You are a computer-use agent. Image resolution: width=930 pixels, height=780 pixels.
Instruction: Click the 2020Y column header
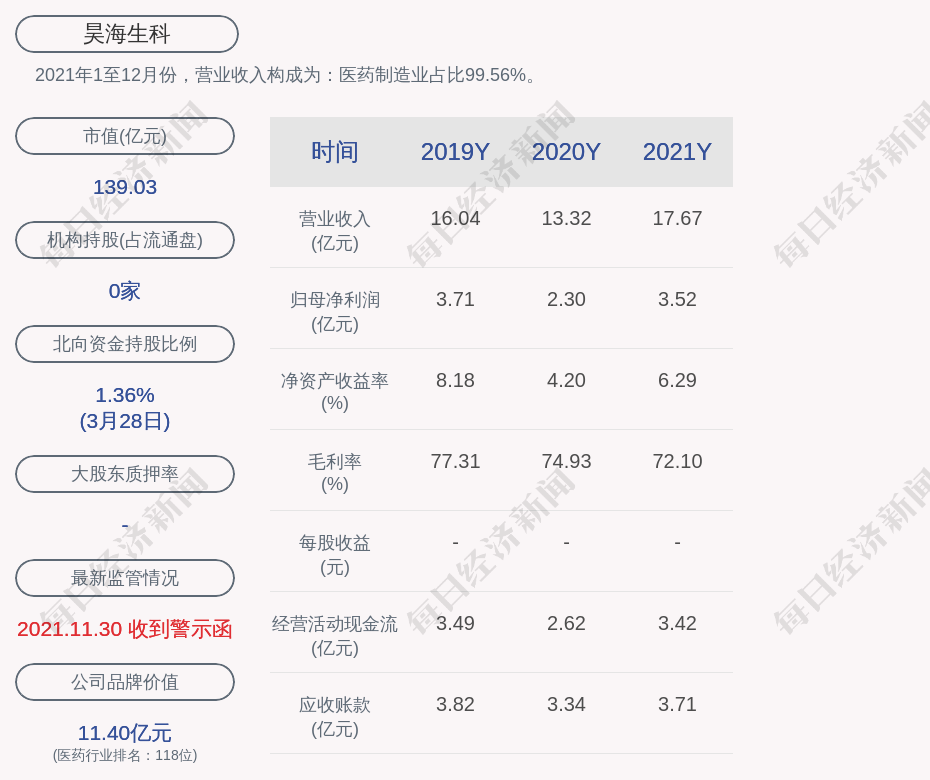click(566, 152)
